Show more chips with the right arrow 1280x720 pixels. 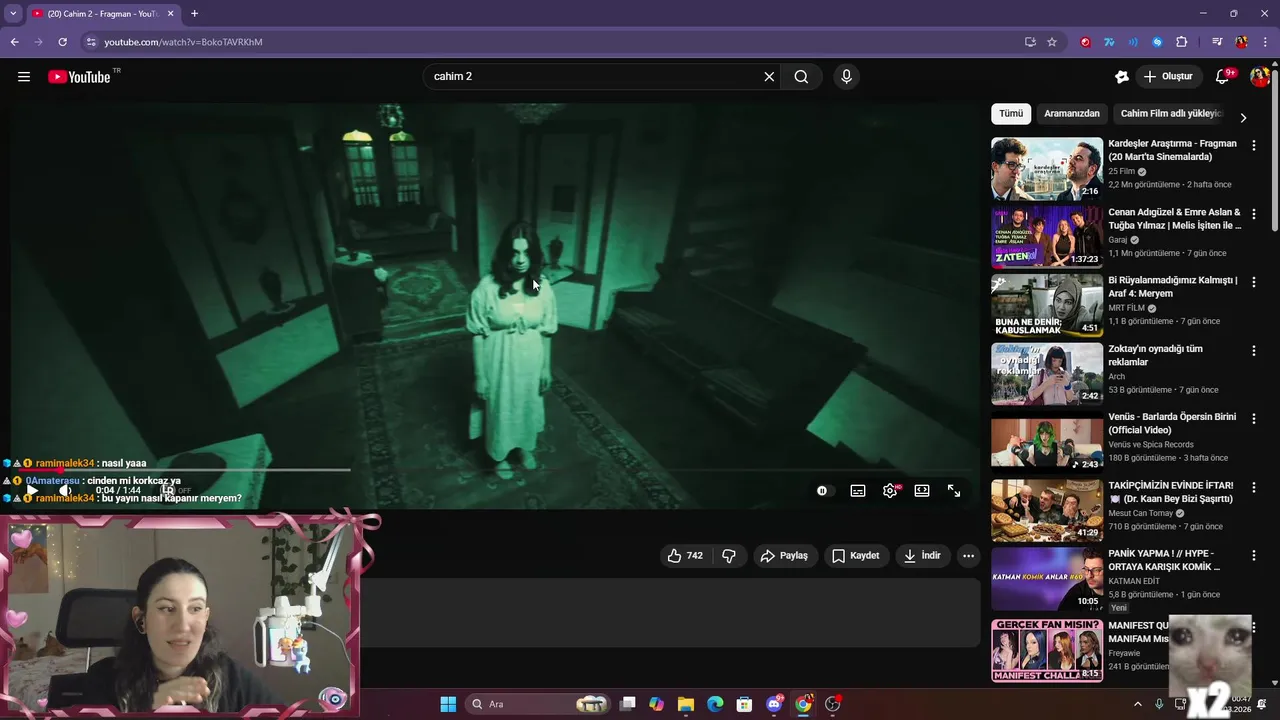coord(1243,117)
